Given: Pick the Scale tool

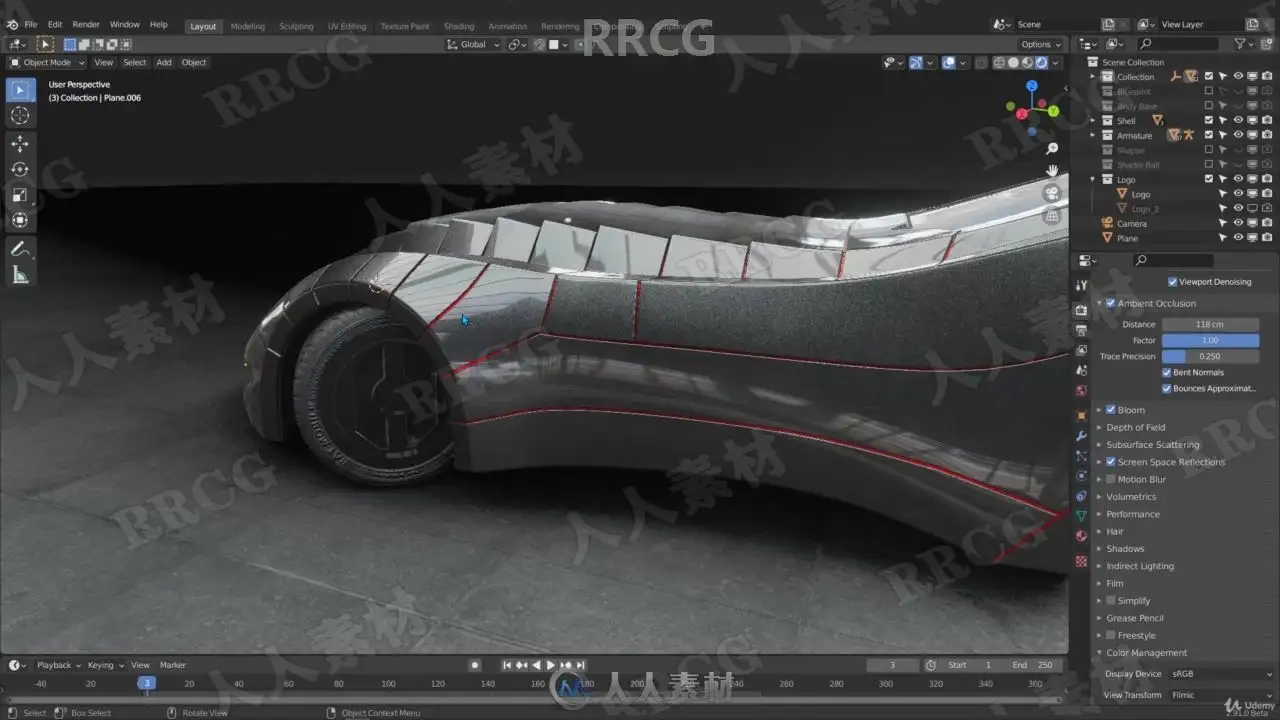Looking at the screenshot, I should click(x=20, y=195).
